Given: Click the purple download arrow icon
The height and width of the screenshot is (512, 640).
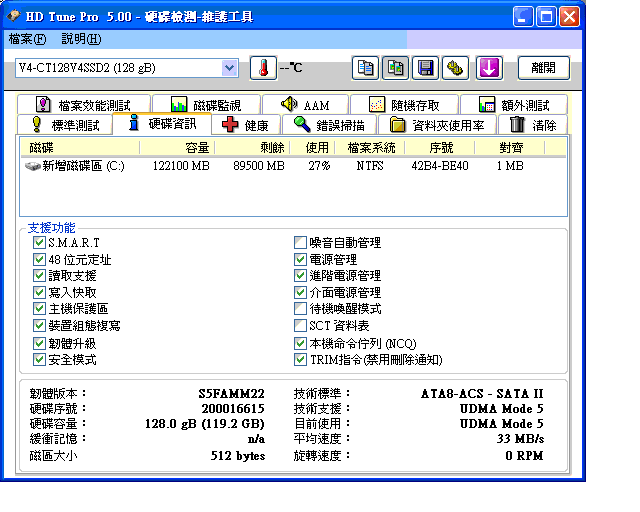Looking at the screenshot, I should (489, 68).
